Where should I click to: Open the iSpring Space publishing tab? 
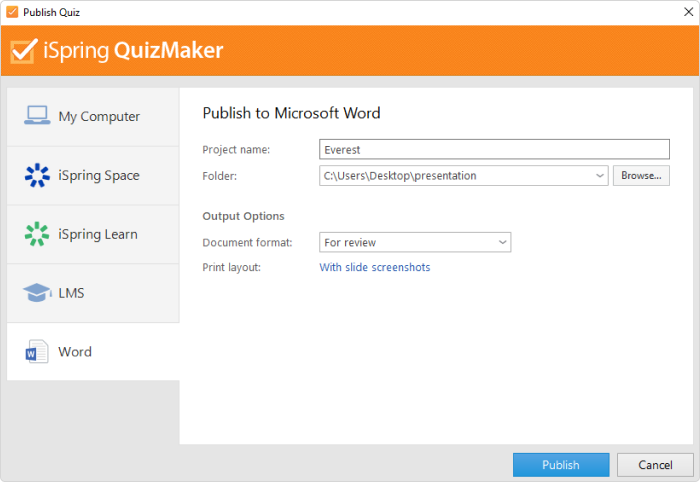(93, 175)
